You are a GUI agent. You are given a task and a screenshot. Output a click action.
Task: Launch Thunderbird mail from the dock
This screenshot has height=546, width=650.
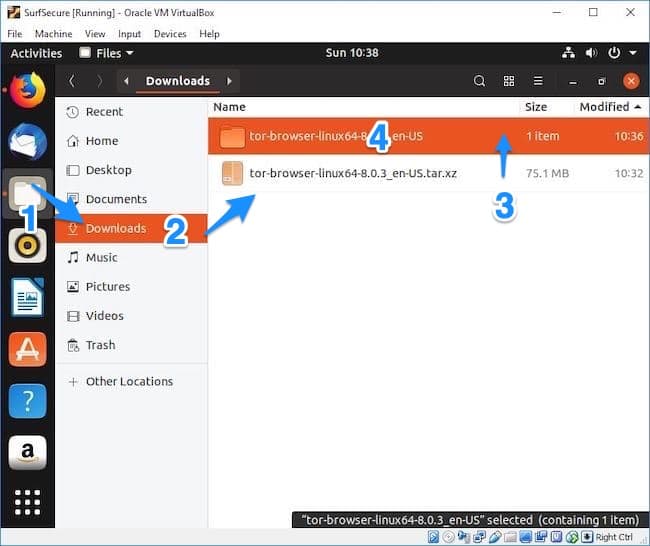(27, 142)
